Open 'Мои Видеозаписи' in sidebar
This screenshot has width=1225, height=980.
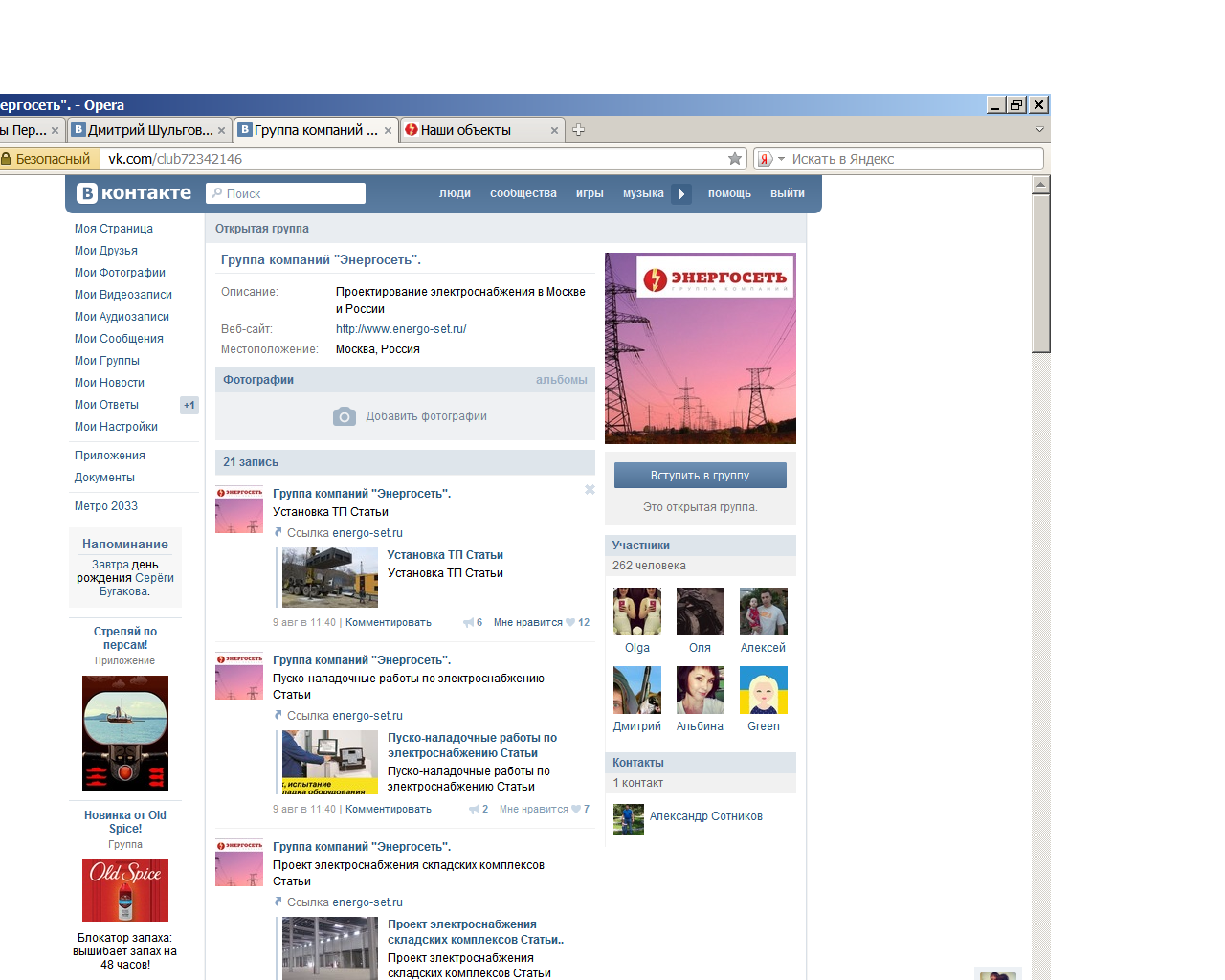[x=123, y=295]
